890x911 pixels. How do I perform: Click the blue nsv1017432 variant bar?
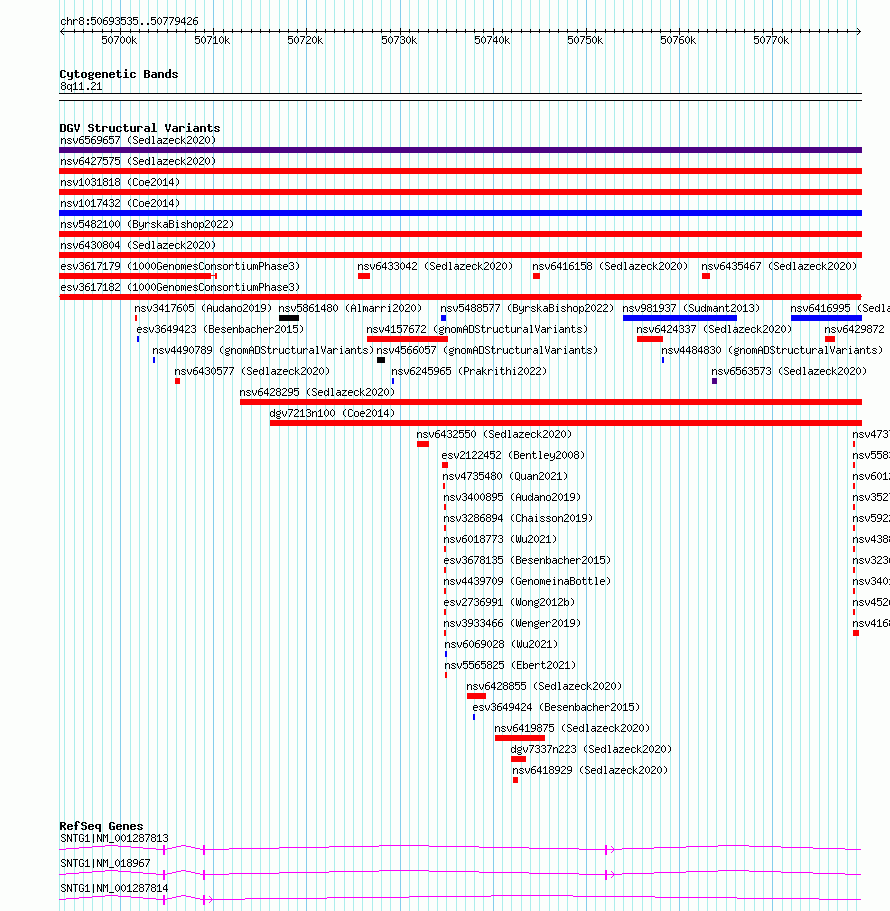pos(460,213)
